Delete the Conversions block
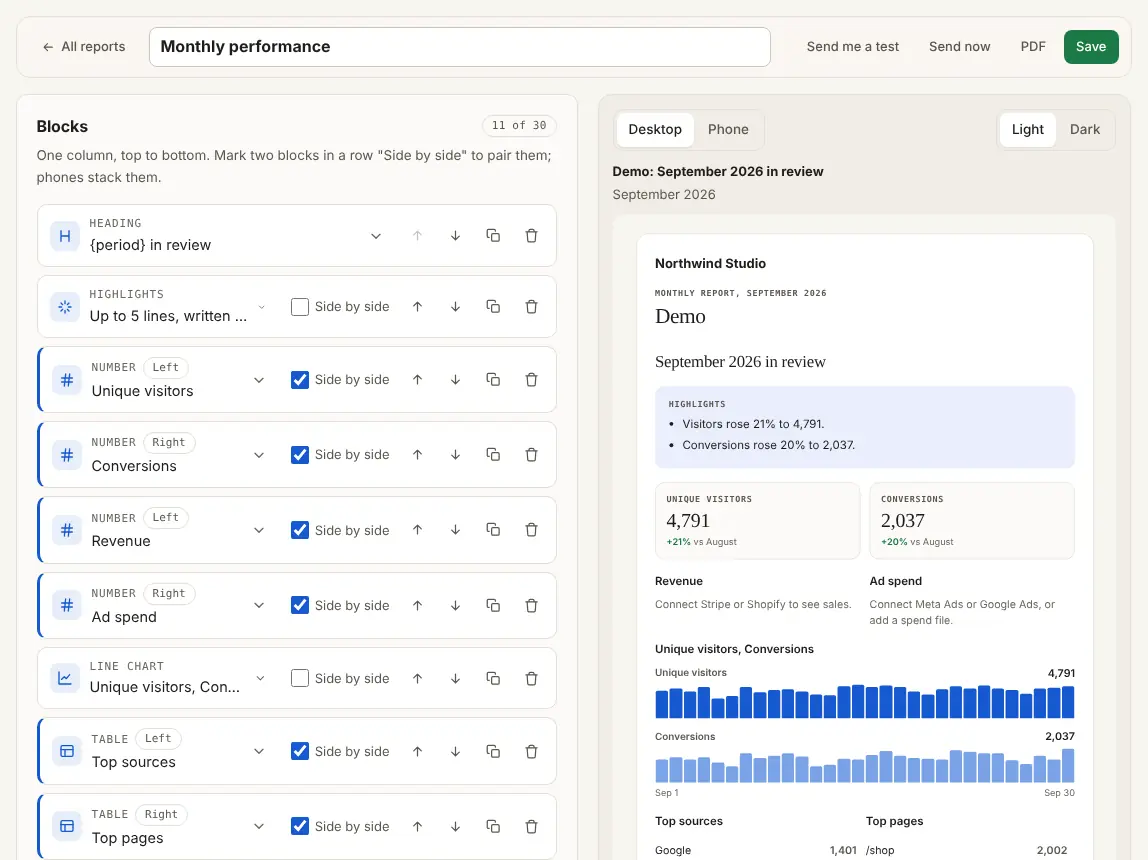Viewport: 1148px width, 860px height. tap(532, 455)
